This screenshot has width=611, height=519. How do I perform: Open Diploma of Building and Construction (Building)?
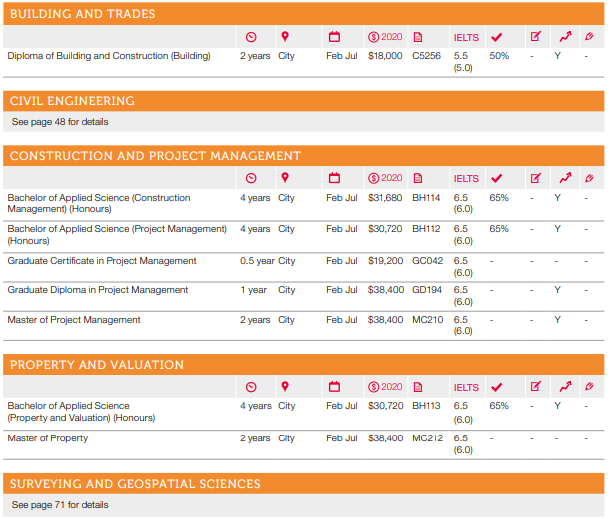(109, 56)
